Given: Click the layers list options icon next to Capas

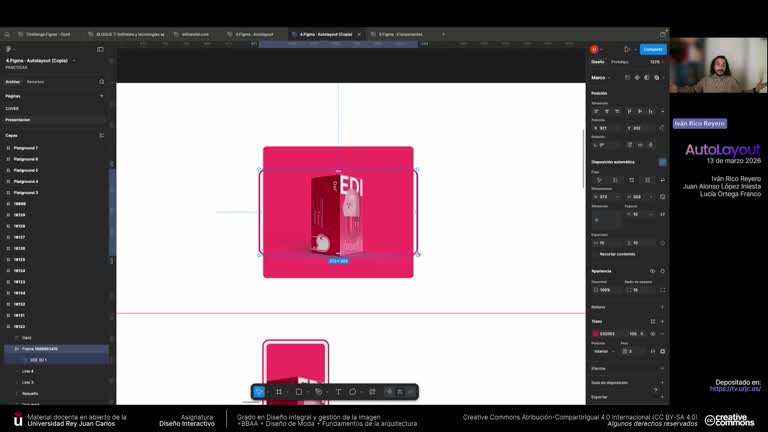Looking at the screenshot, I should tap(101, 136).
